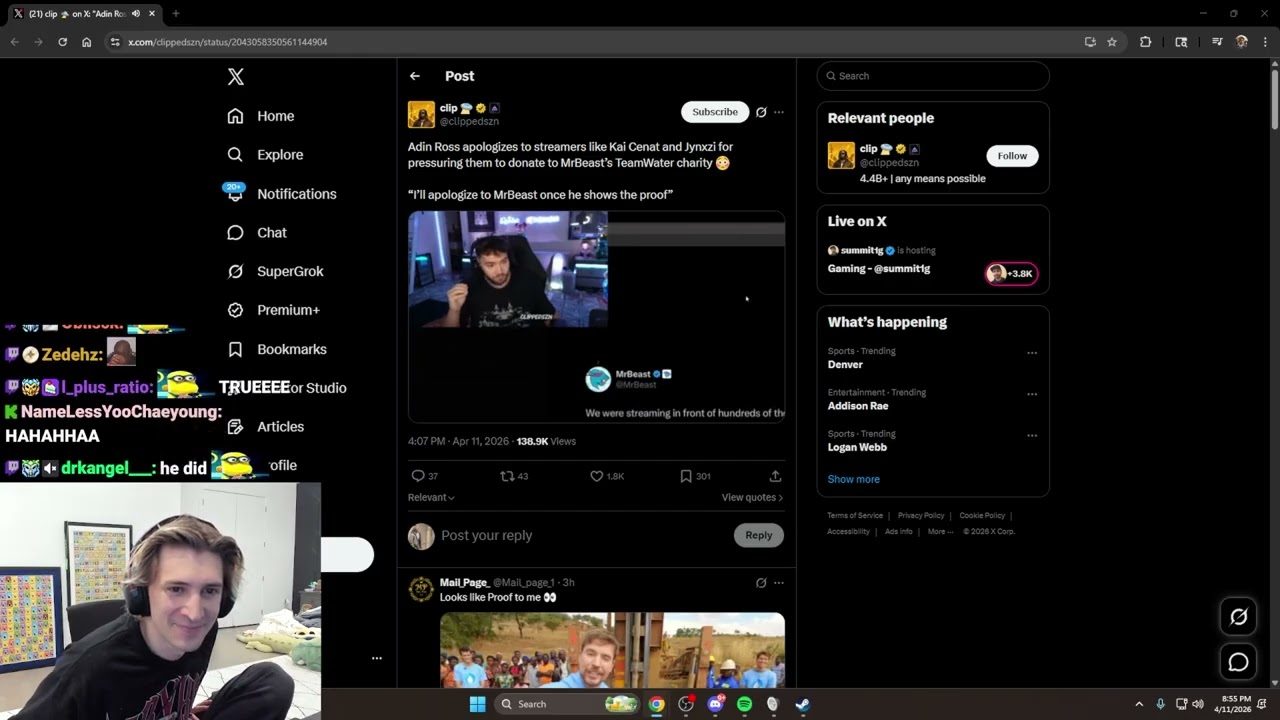Open Notifications in the sidebar

pyautogui.click(x=281, y=194)
